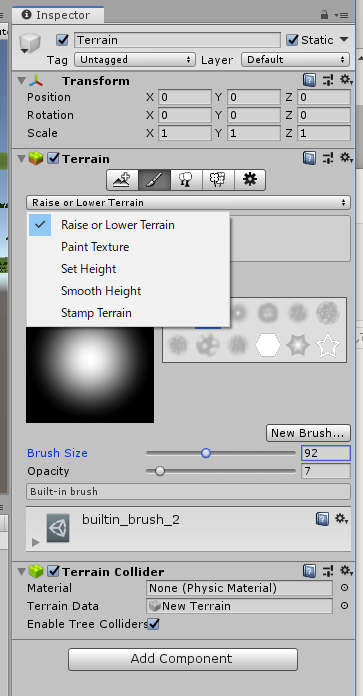This screenshot has height=696, width=363.
Task: Open Transform preset selector icon
Action: [x=328, y=80]
